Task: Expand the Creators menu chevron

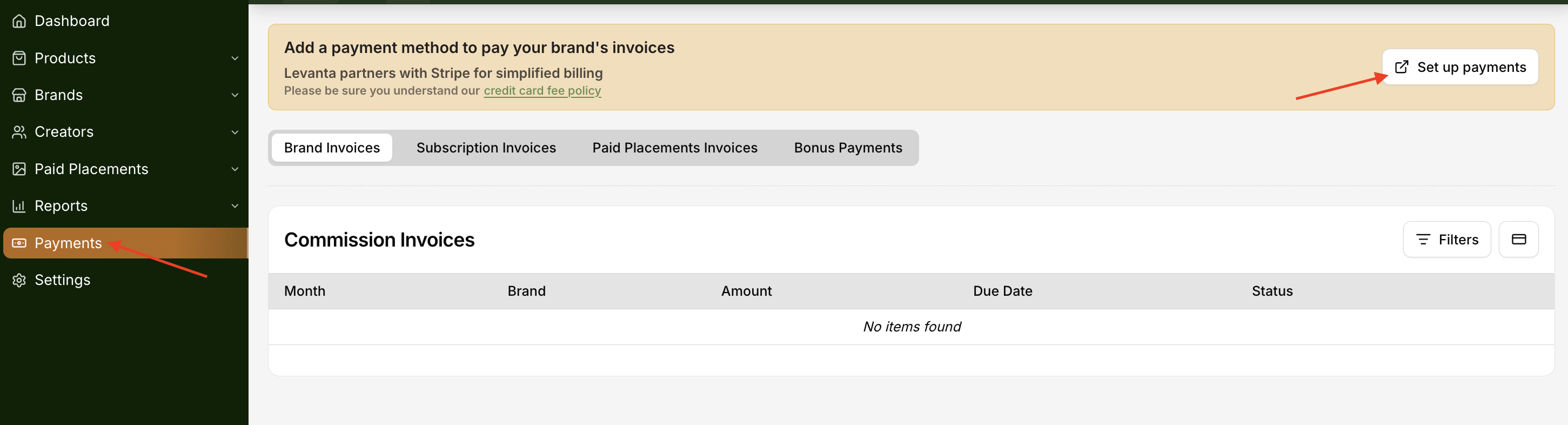Action: (235, 132)
